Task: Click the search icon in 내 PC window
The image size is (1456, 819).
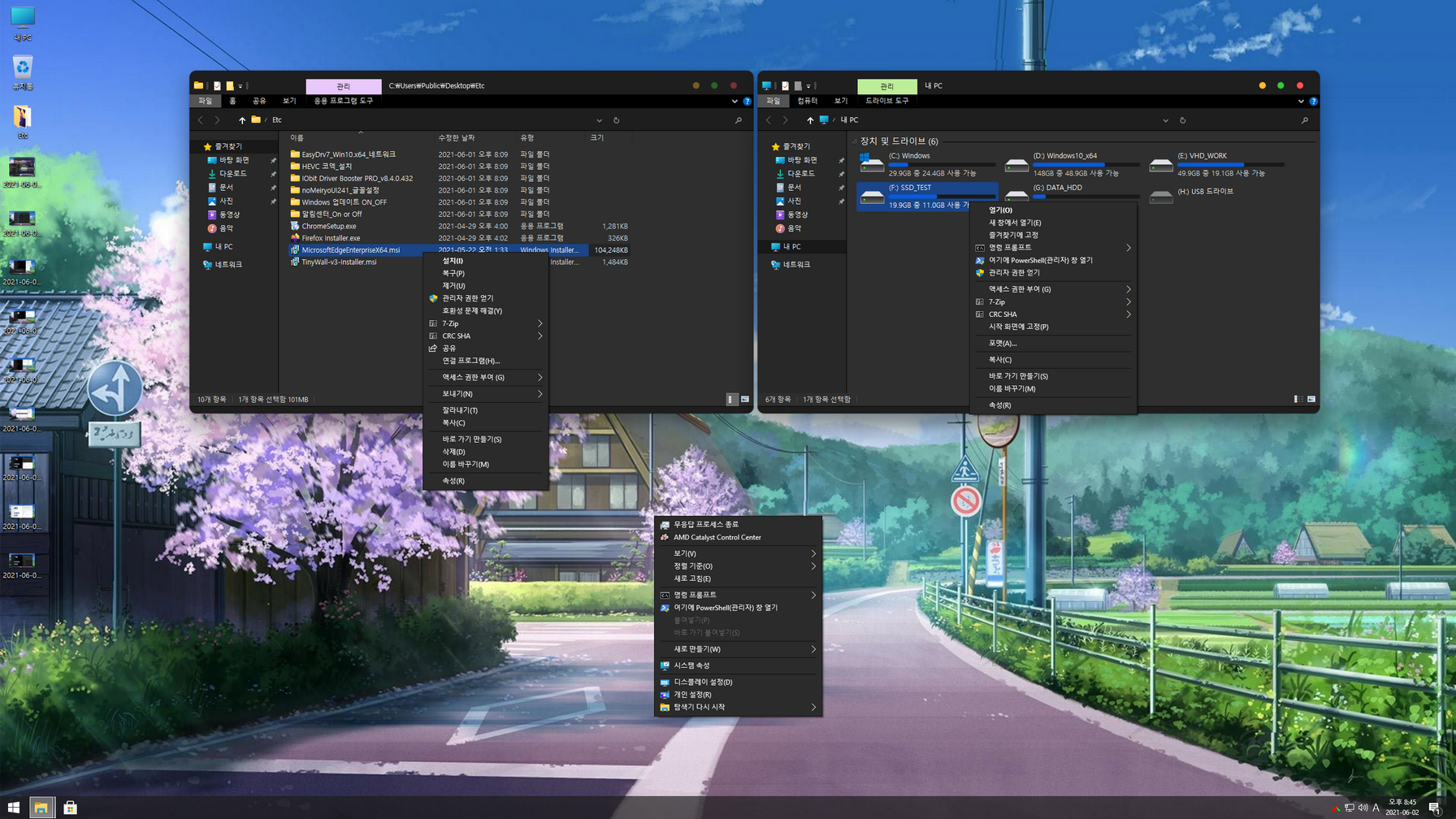Action: [1305, 120]
